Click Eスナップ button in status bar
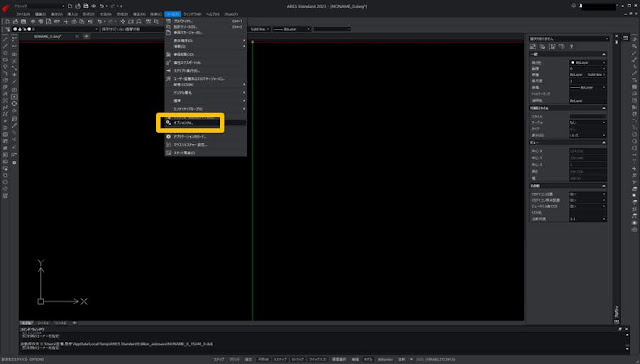 [x=280, y=360]
